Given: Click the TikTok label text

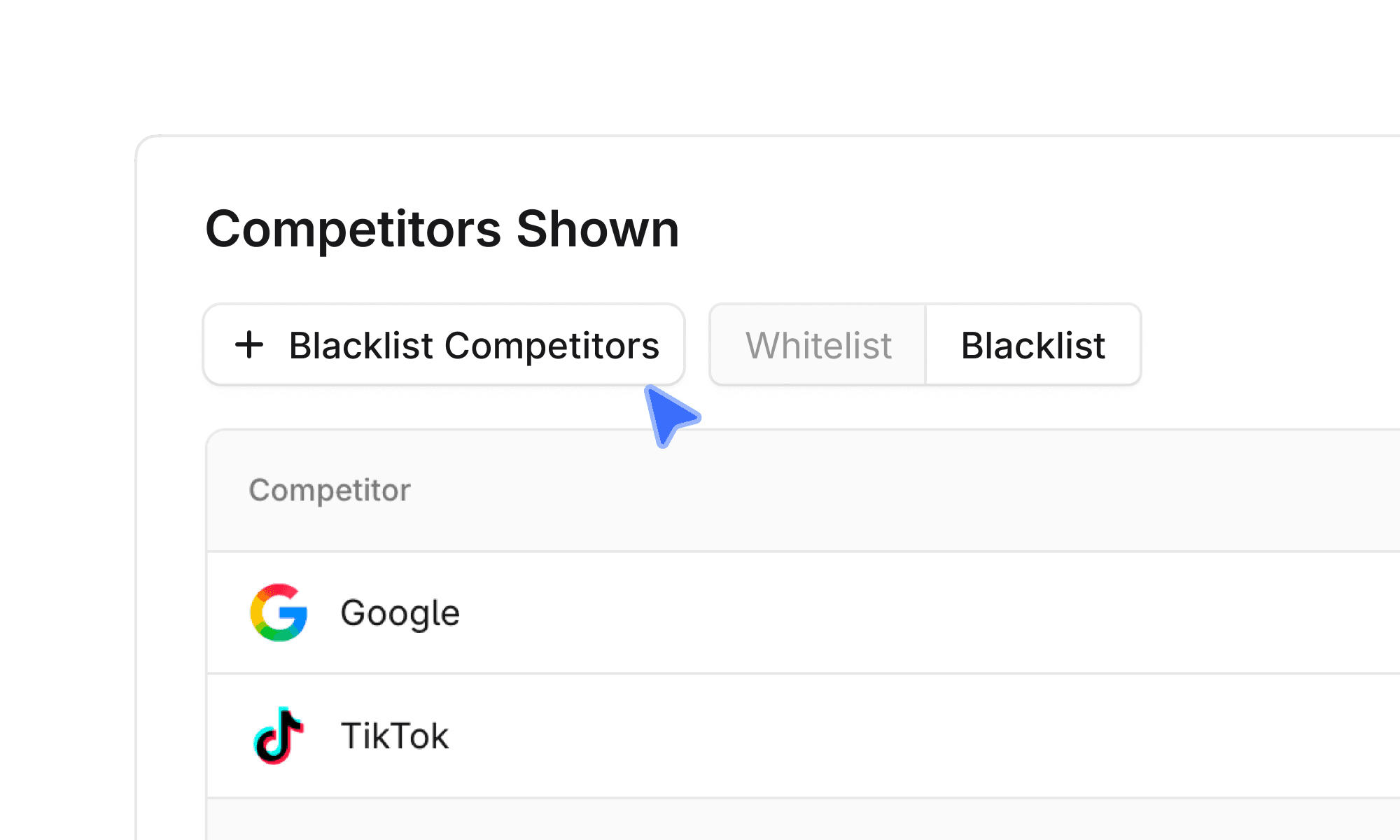Looking at the screenshot, I should click(395, 735).
